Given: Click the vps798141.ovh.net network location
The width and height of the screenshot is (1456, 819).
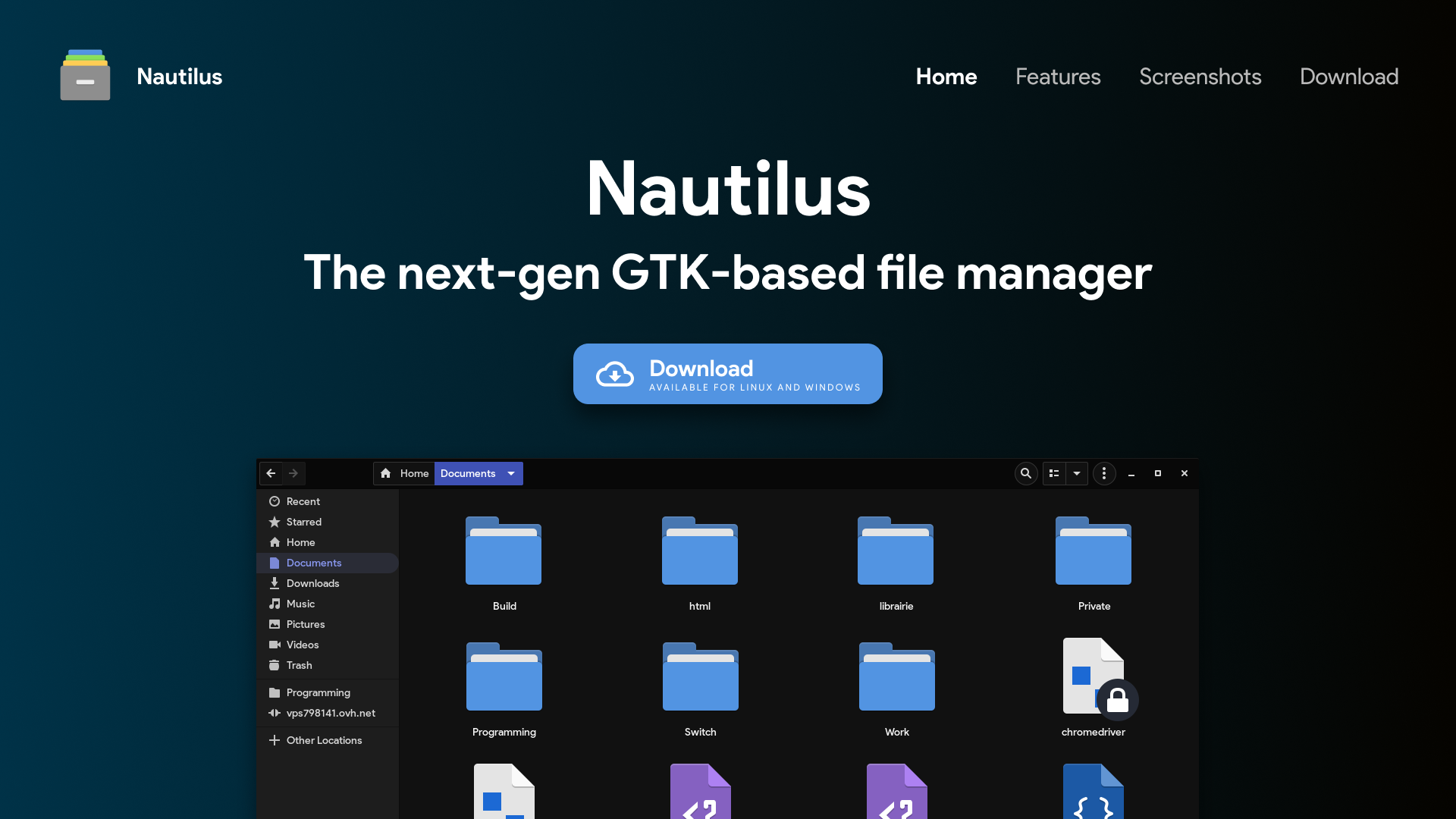Looking at the screenshot, I should point(330,712).
